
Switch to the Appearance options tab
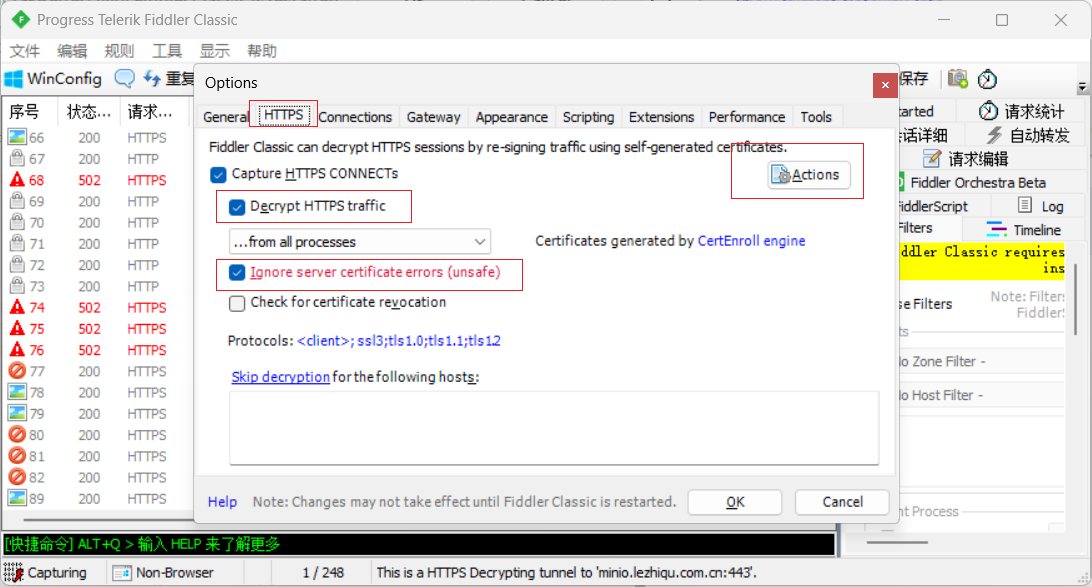coord(512,117)
